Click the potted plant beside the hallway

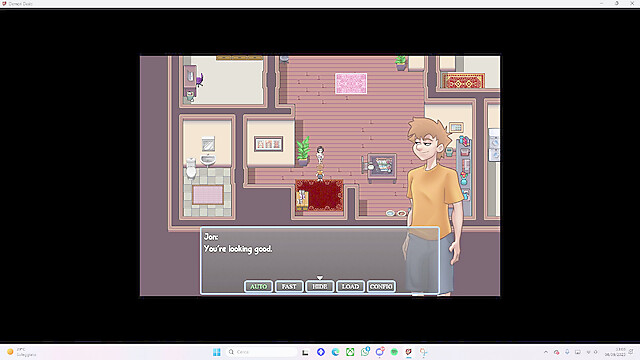(x=303, y=151)
